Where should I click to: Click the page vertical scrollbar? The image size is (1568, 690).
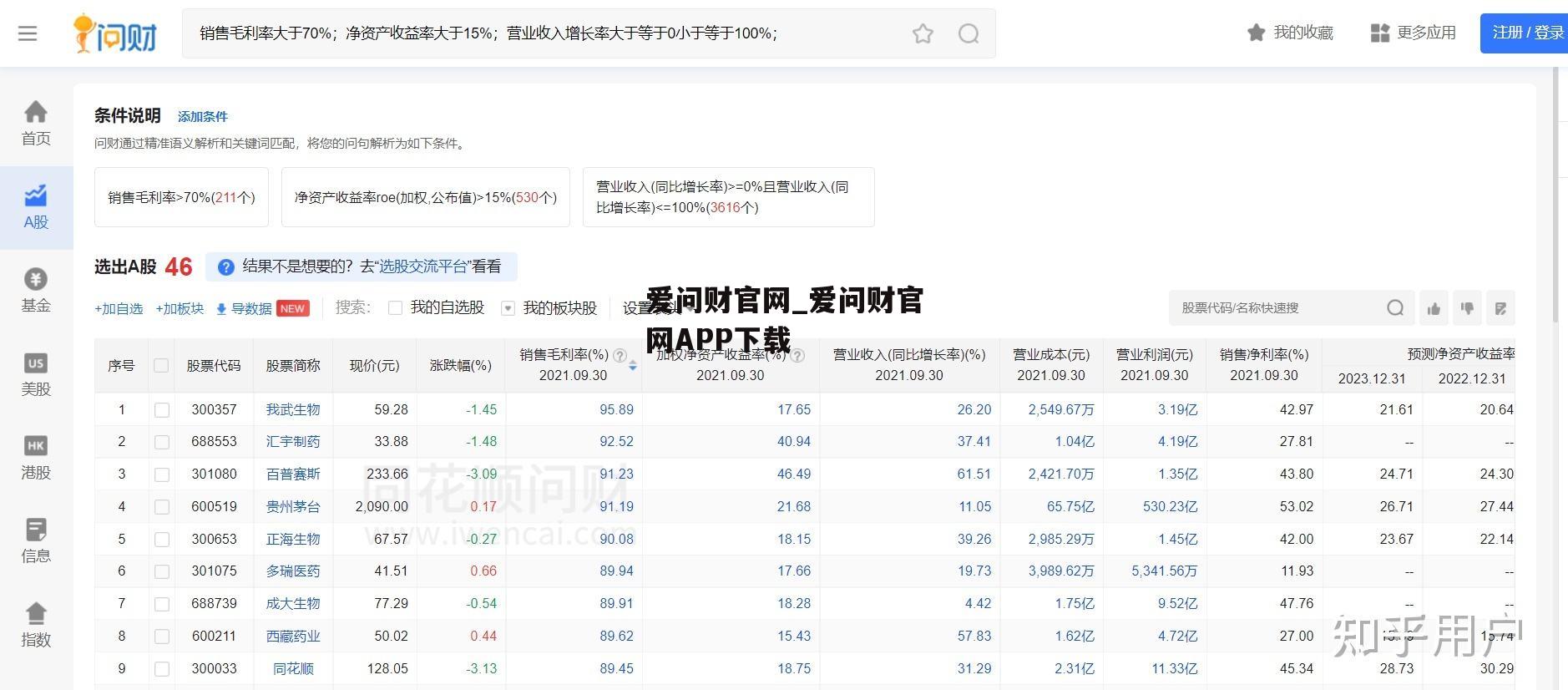pyautogui.click(x=1555, y=196)
